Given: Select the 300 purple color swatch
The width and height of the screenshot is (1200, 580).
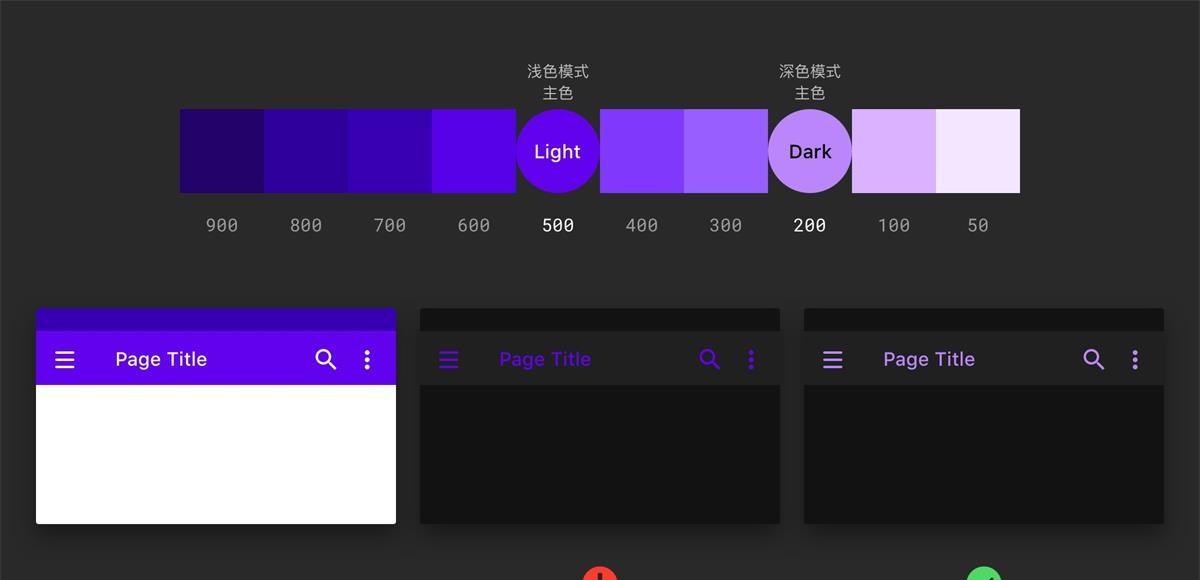Looking at the screenshot, I should pos(726,151).
